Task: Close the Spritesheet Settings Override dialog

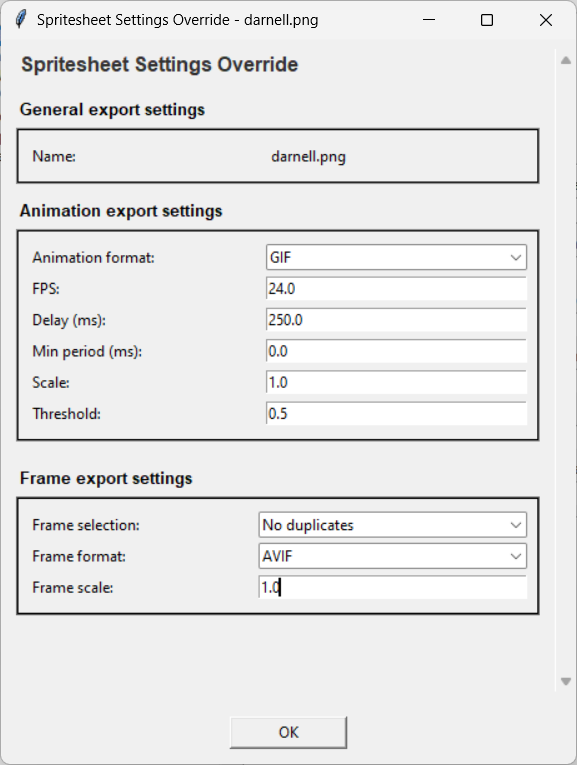Action: tap(546, 20)
